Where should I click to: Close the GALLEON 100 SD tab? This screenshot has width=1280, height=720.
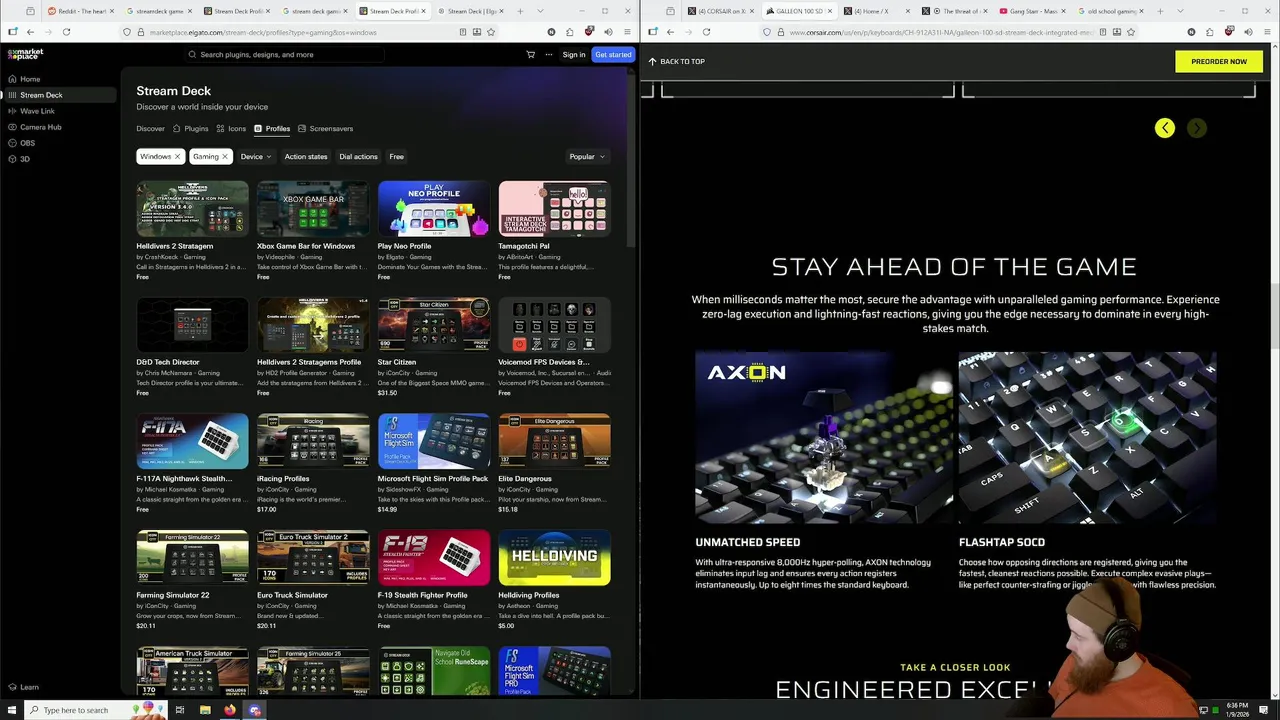[x=829, y=11]
